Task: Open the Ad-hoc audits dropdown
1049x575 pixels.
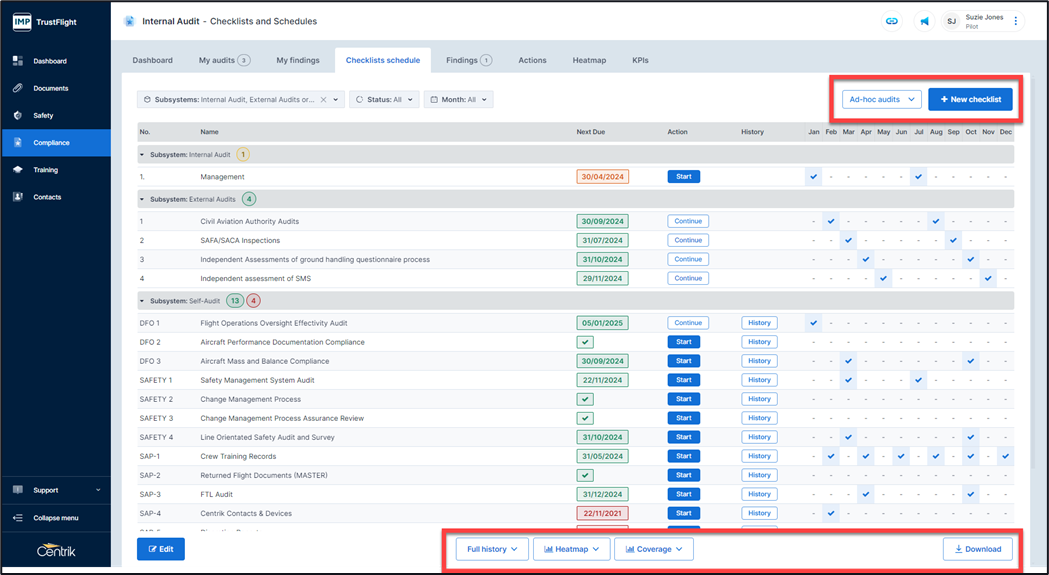Action: 881,99
